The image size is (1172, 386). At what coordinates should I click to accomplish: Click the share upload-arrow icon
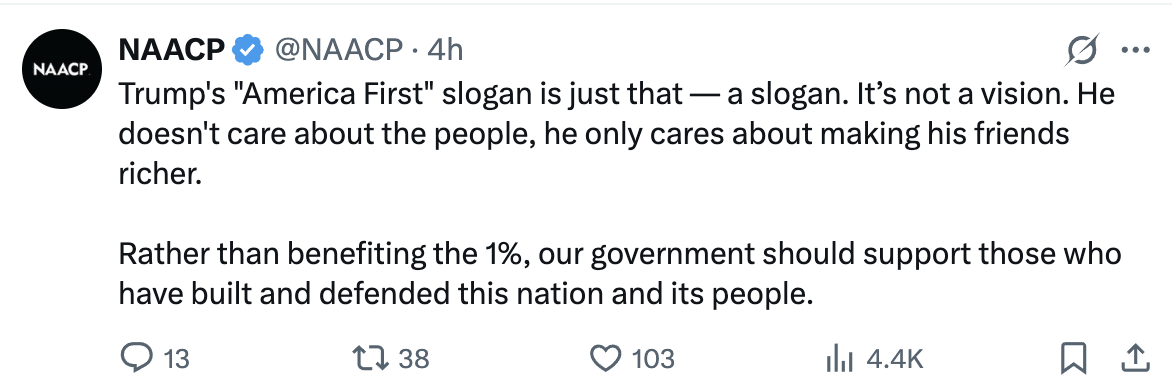pyautogui.click(x=1135, y=358)
